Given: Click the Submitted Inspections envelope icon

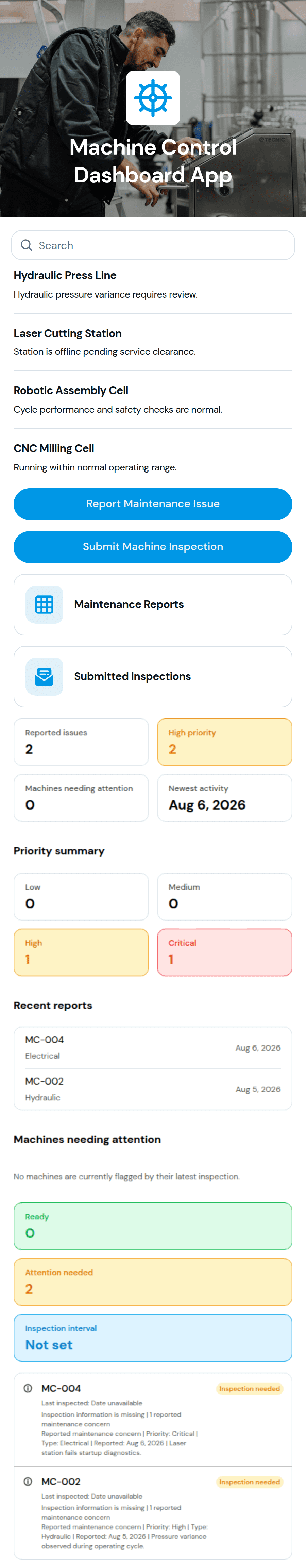Looking at the screenshot, I should (44, 677).
